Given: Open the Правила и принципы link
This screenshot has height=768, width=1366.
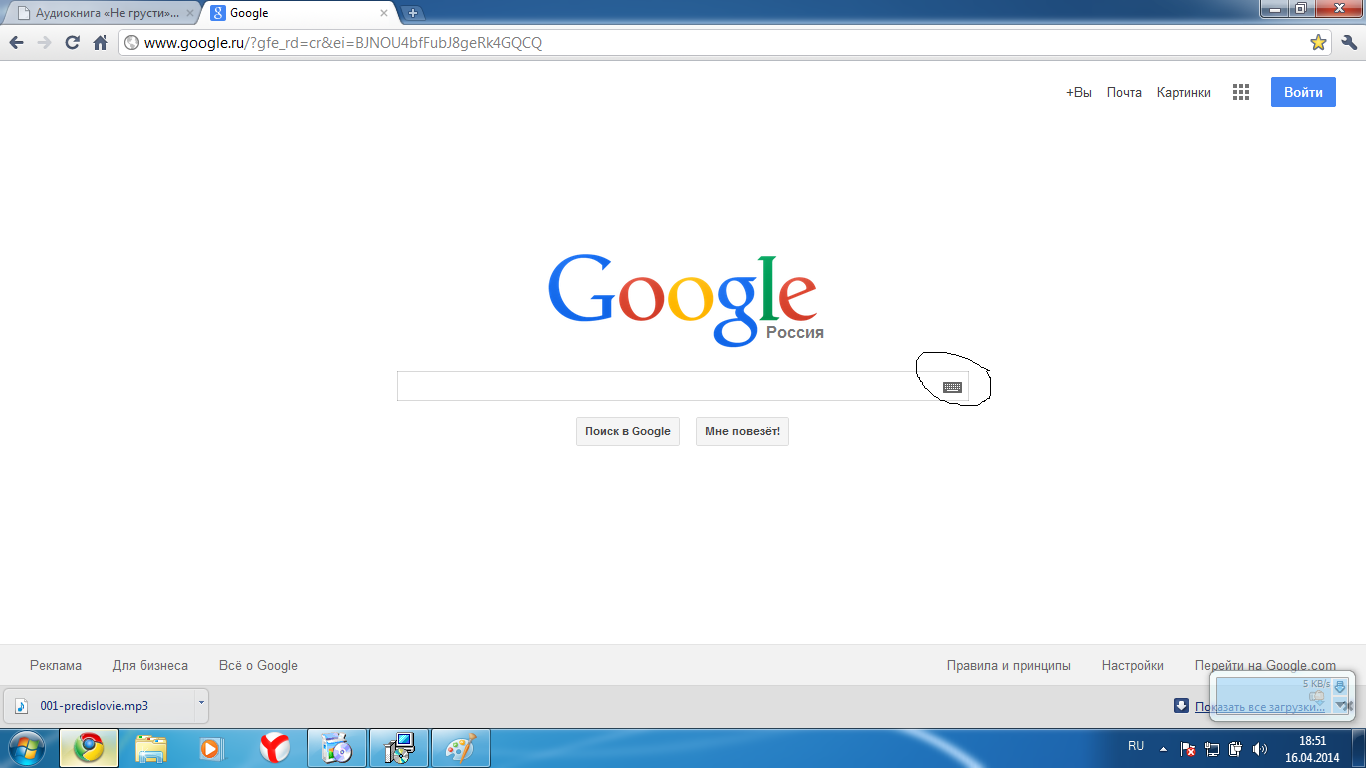Looking at the screenshot, I should coord(1009,665).
